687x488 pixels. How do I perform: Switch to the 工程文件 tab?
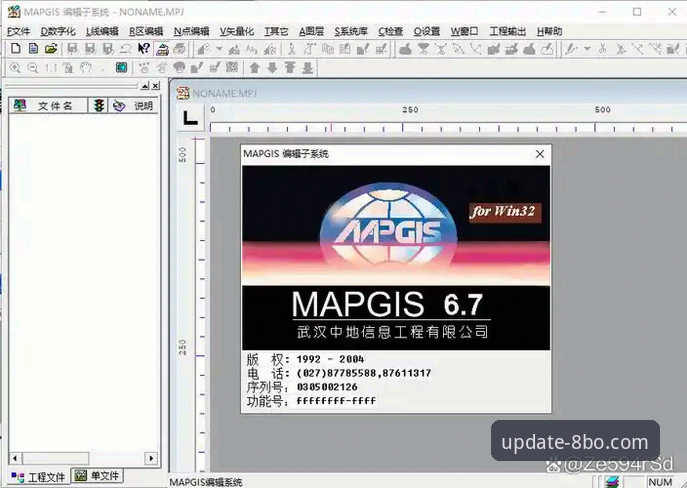[x=39, y=477]
